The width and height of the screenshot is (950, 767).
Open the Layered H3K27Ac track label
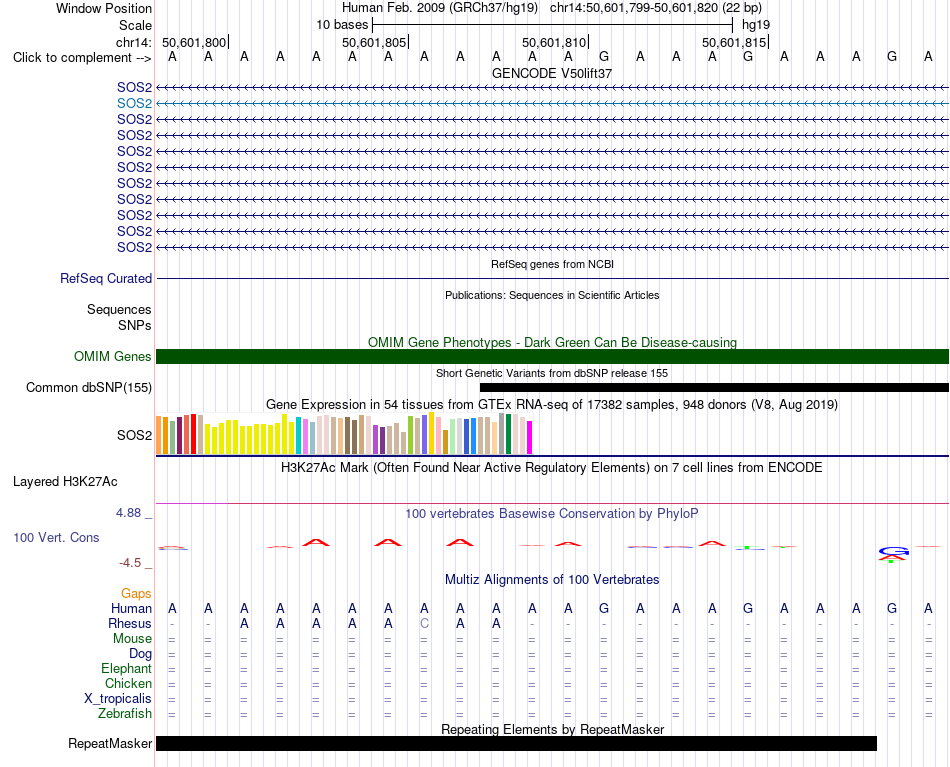point(65,482)
